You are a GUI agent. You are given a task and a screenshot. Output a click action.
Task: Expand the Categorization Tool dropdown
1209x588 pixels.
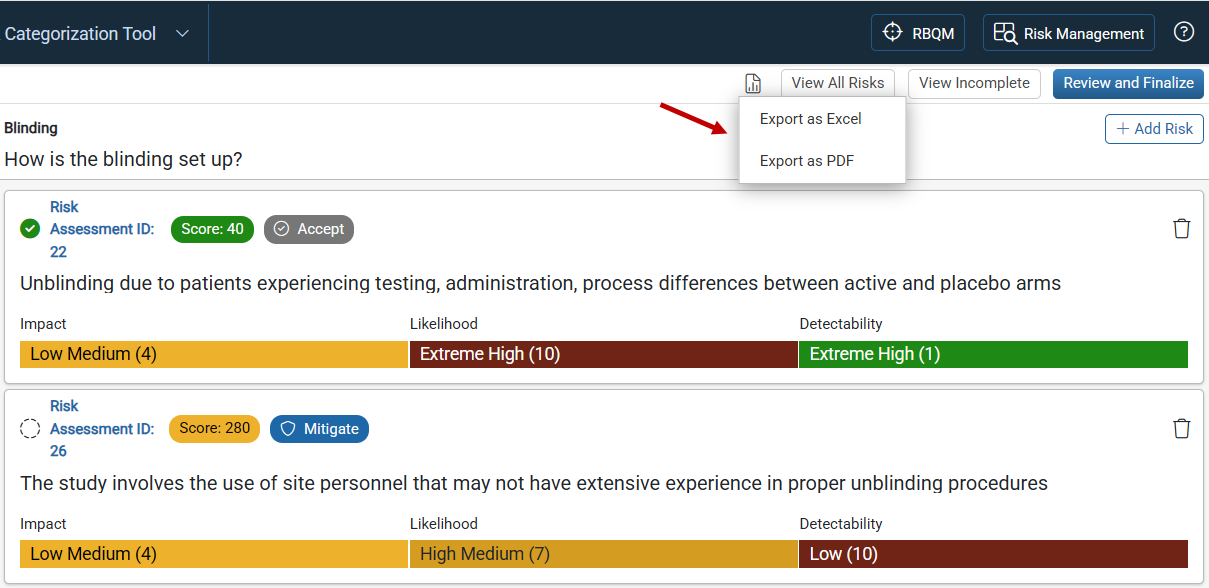point(182,33)
